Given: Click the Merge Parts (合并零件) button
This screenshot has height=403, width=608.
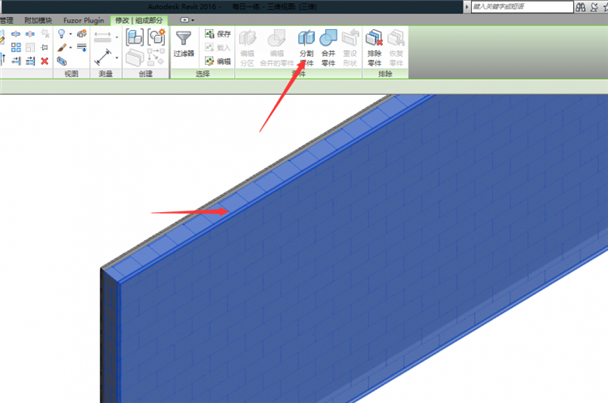Looking at the screenshot, I should click(x=328, y=48).
